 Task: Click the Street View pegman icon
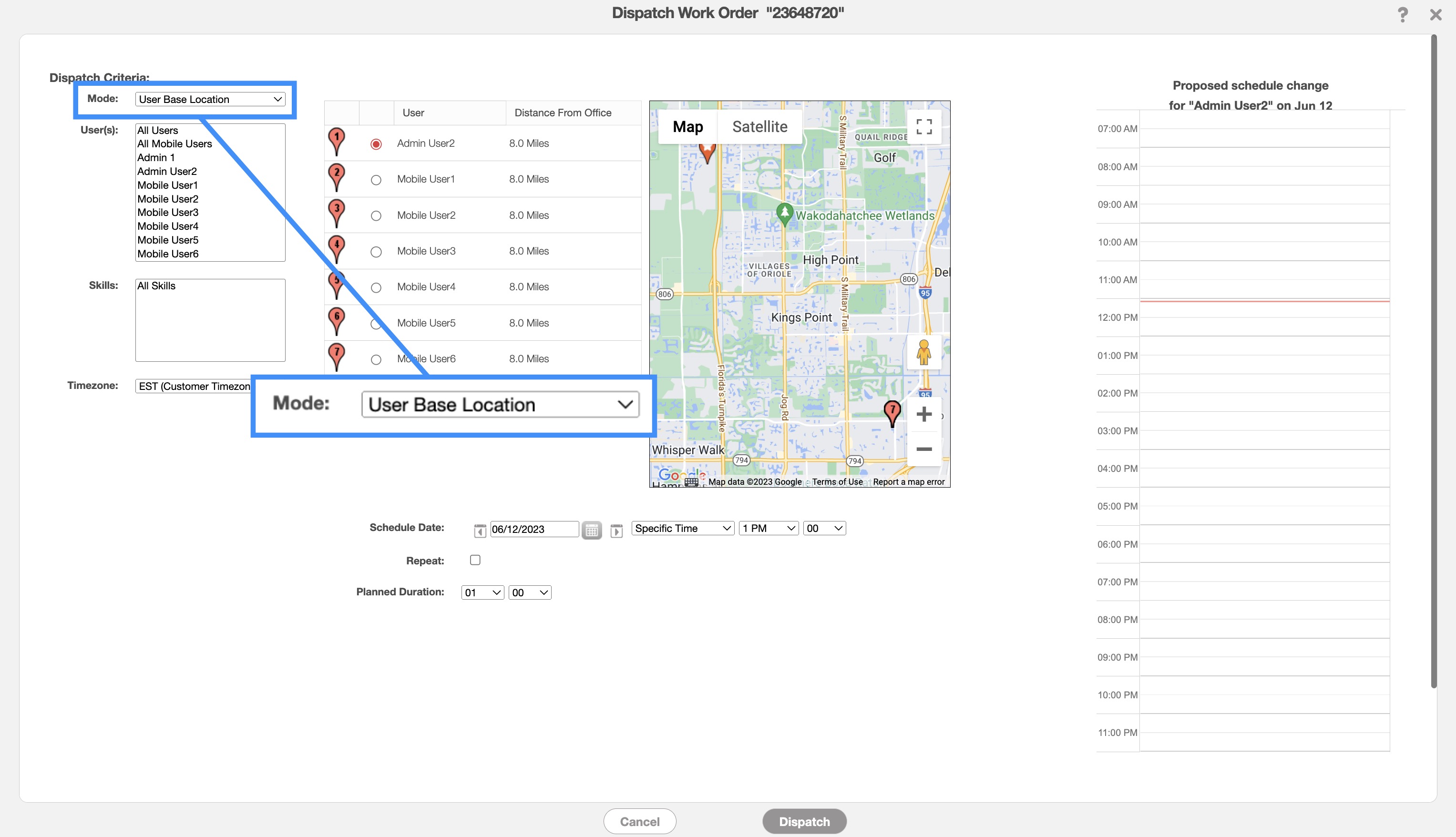pyautogui.click(x=924, y=352)
